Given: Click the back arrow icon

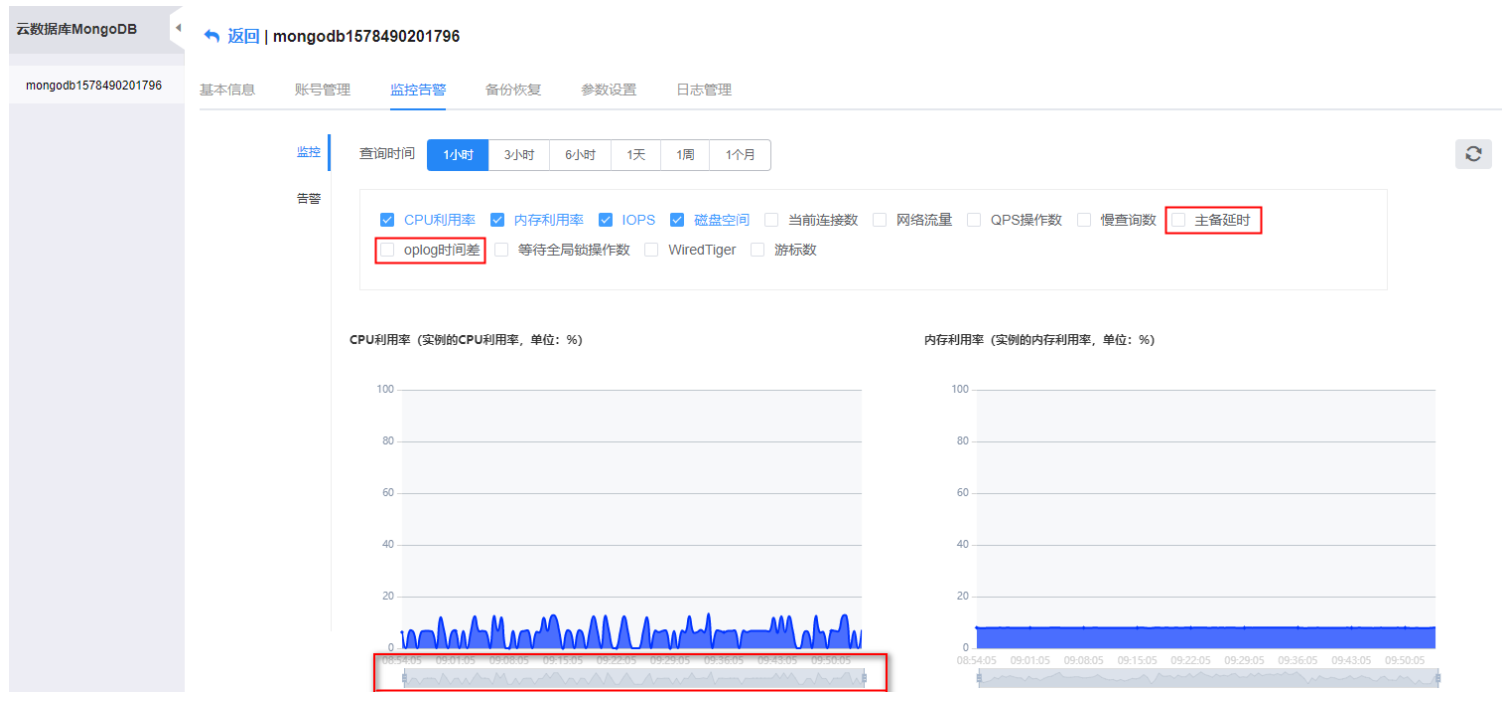Looking at the screenshot, I should click(211, 36).
